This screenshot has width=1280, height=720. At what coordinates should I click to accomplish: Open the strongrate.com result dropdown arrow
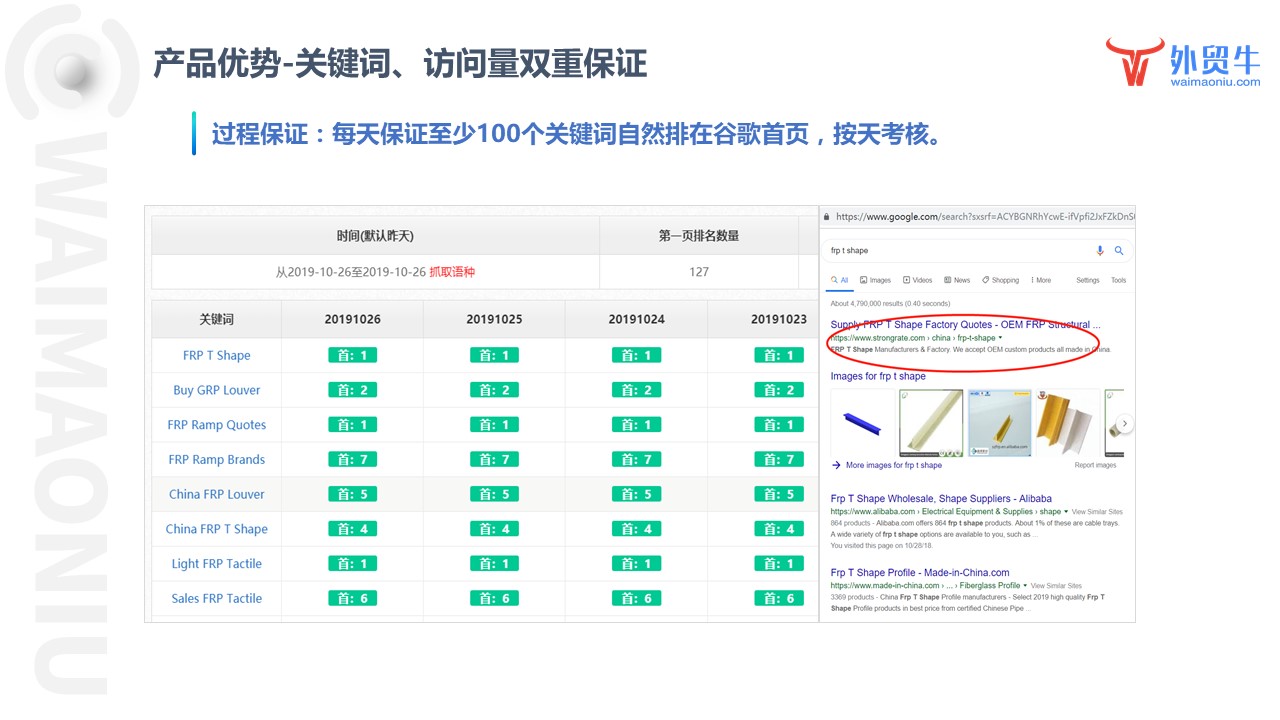1000,338
